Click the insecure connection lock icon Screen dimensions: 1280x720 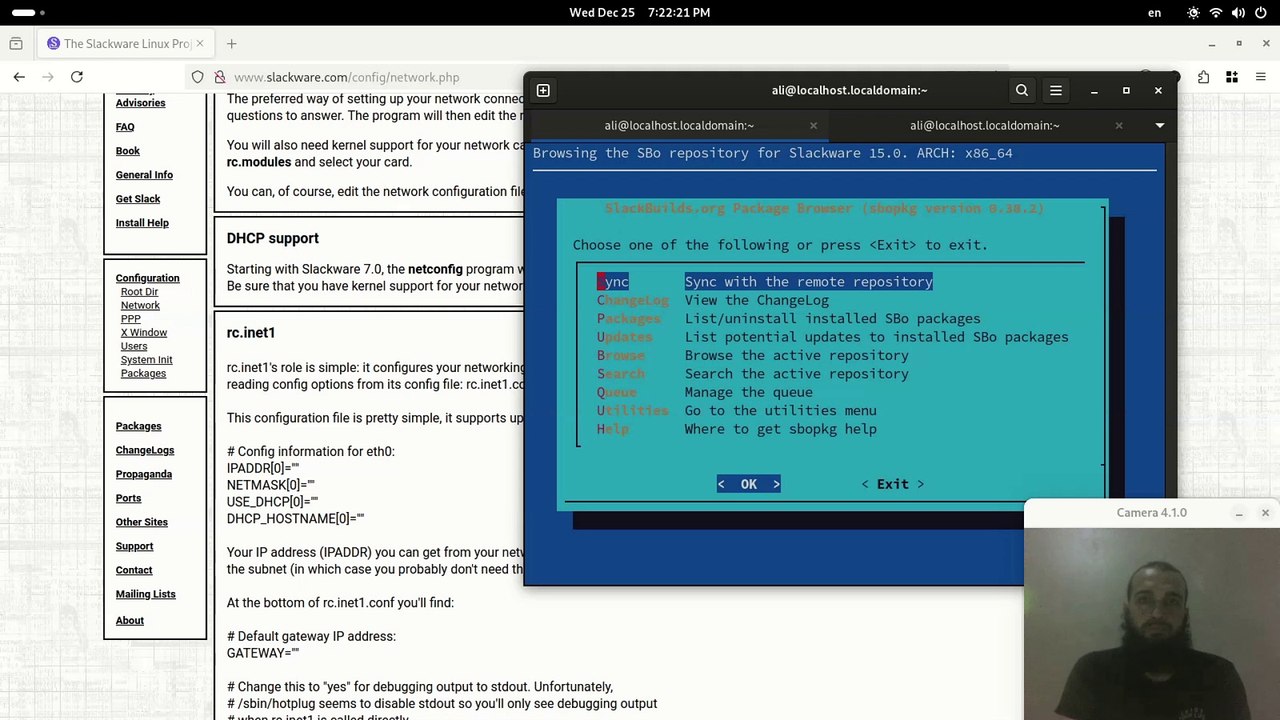click(219, 77)
